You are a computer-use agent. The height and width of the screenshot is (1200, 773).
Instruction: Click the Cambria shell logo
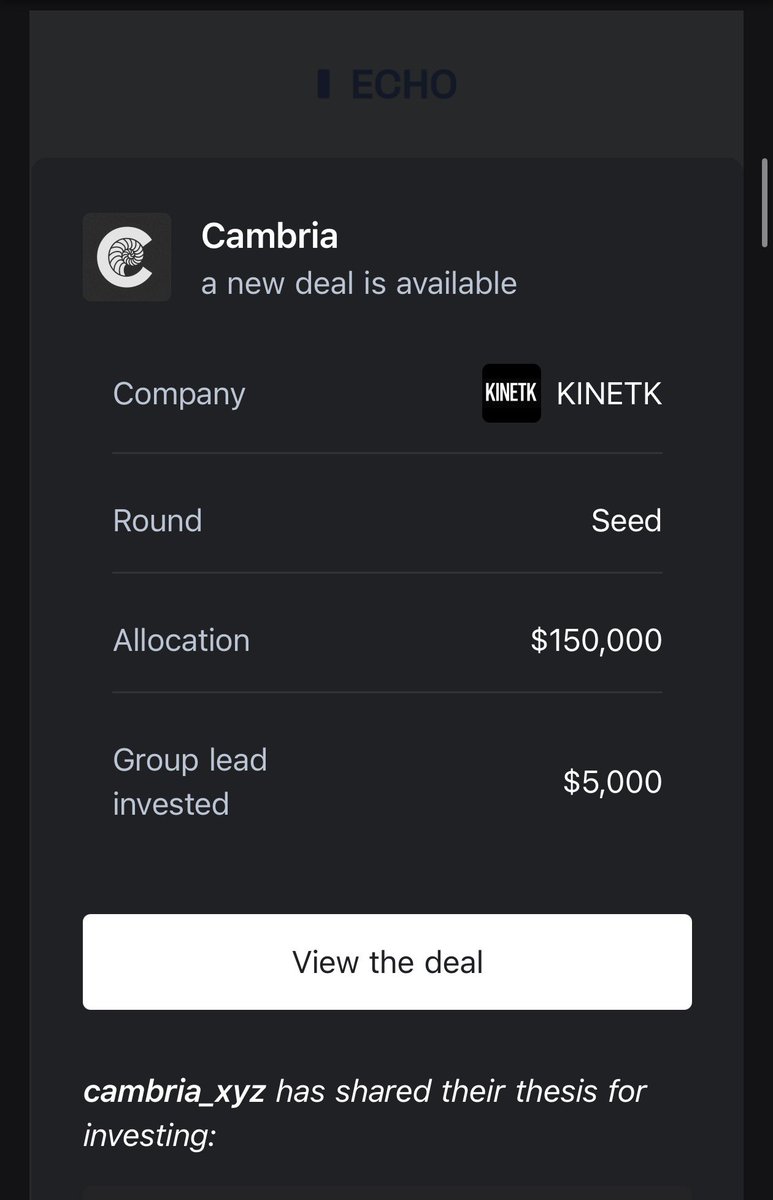pos(127,257)
